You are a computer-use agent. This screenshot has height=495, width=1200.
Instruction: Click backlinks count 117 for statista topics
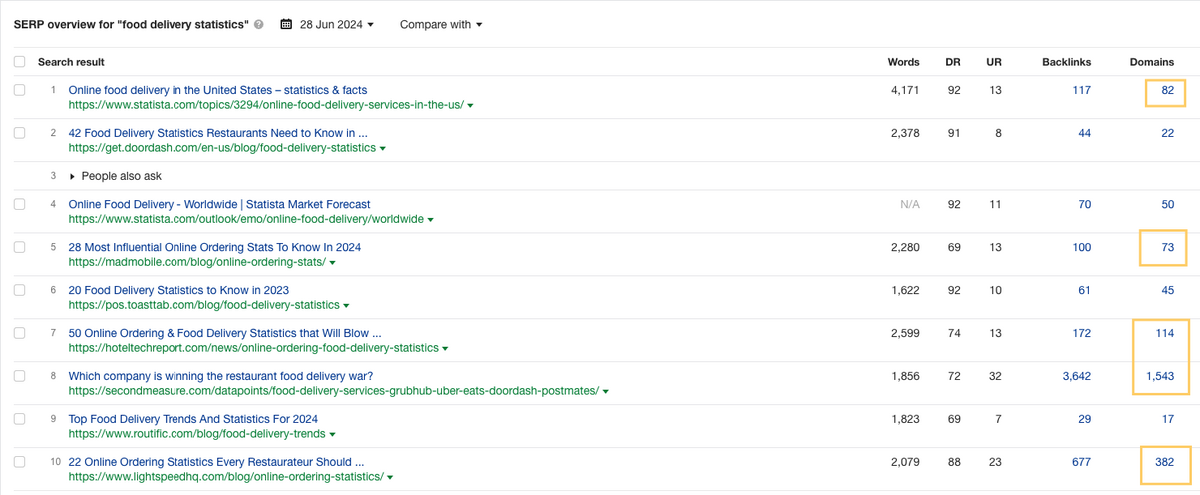pos(1081,91)
